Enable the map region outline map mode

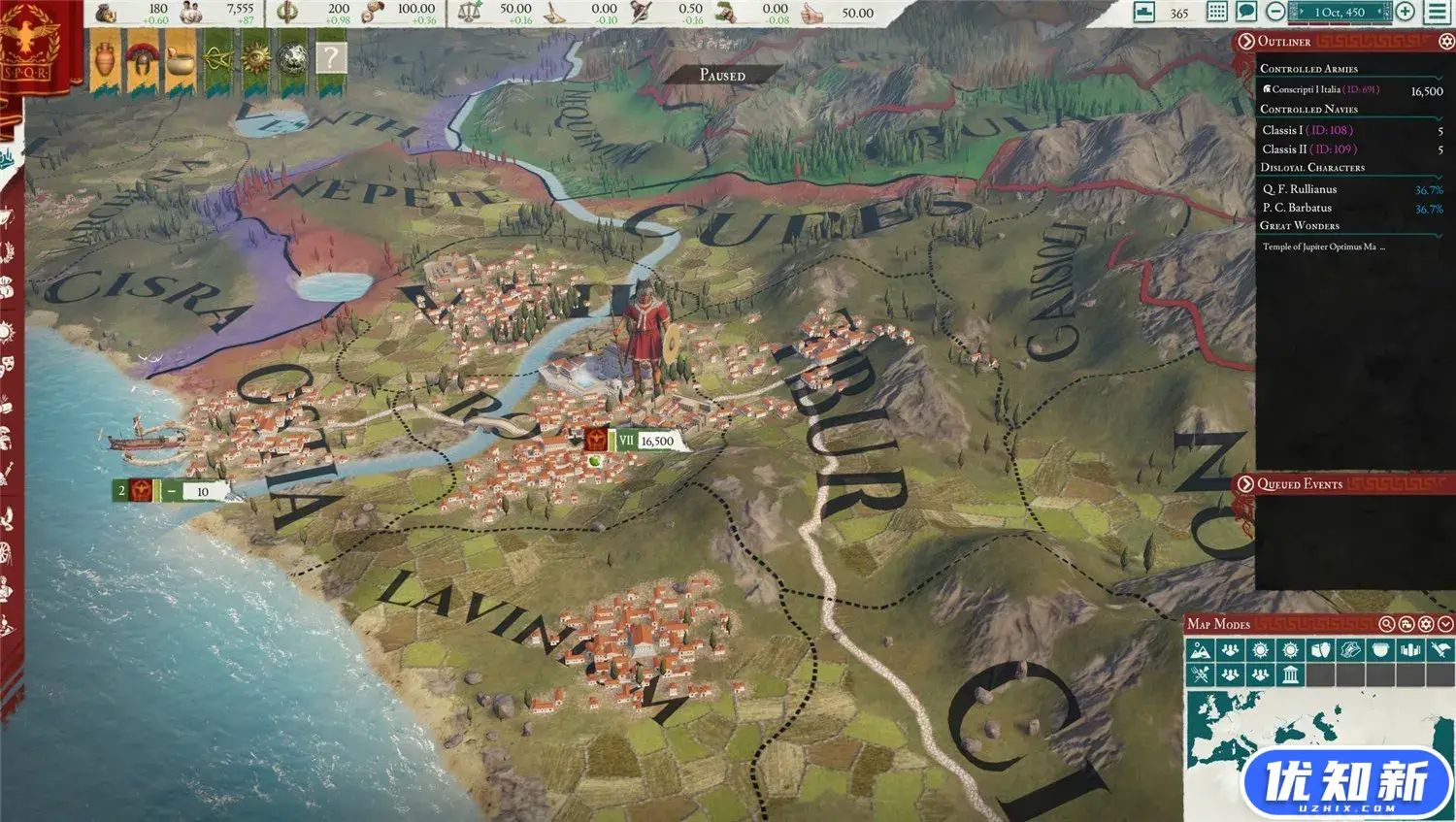click(x=1350, y=650)
